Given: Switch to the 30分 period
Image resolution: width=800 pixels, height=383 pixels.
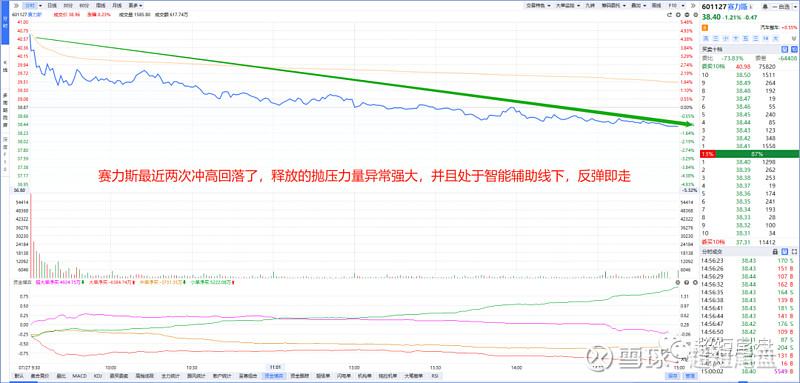Looking at the screenshot, I should tap(68, 6).
